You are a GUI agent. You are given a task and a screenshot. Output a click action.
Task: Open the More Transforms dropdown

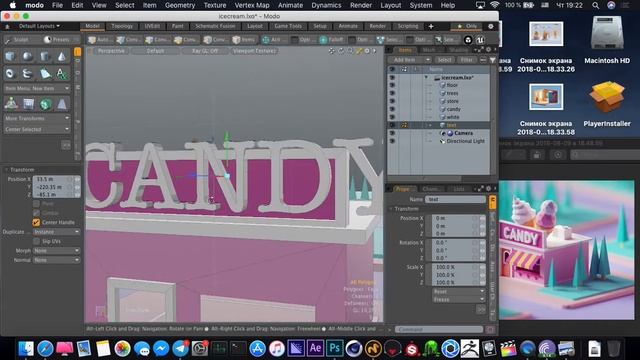click(x=37, y=118)
